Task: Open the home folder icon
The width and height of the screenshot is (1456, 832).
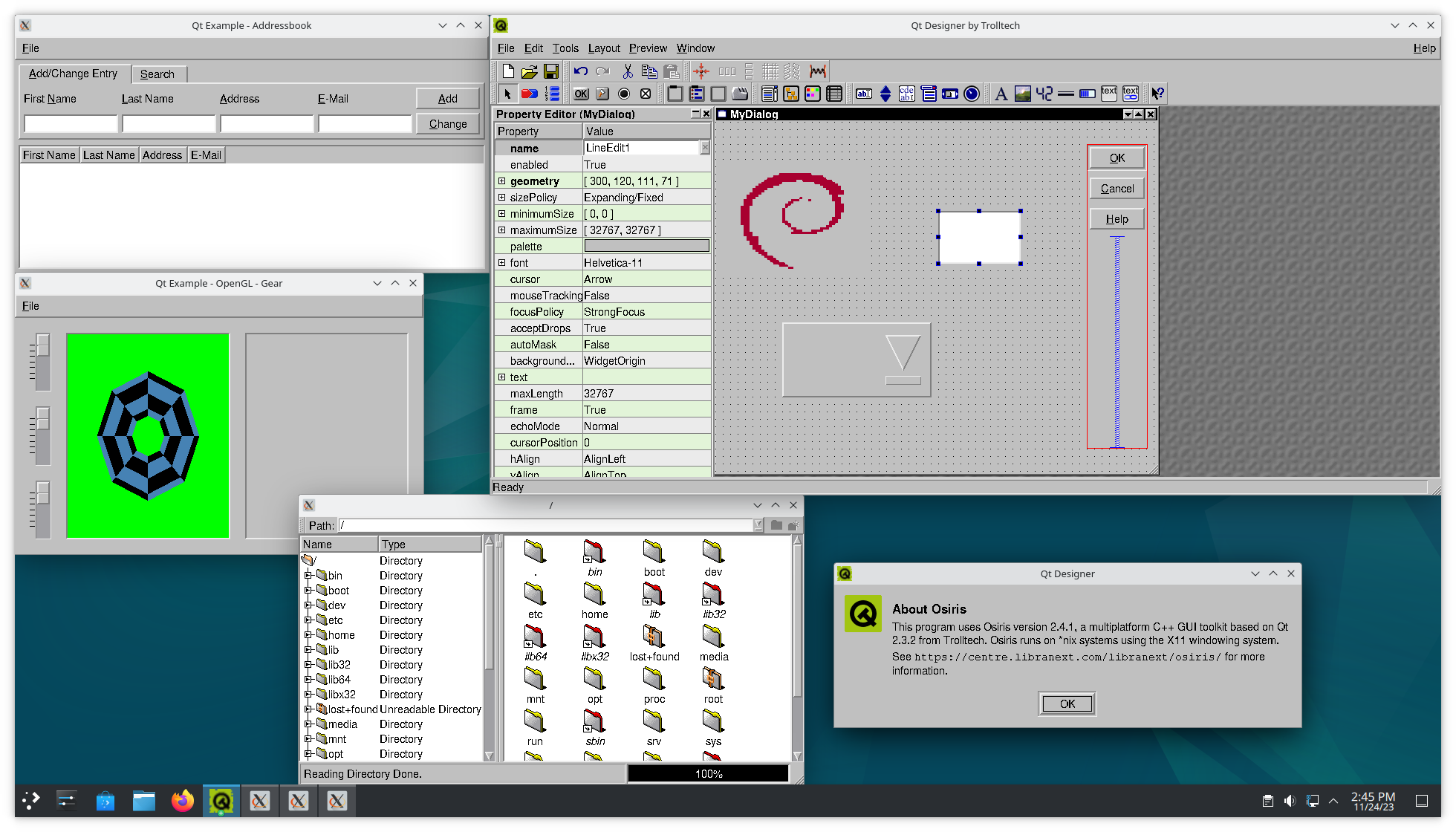Action: point(594,594)
